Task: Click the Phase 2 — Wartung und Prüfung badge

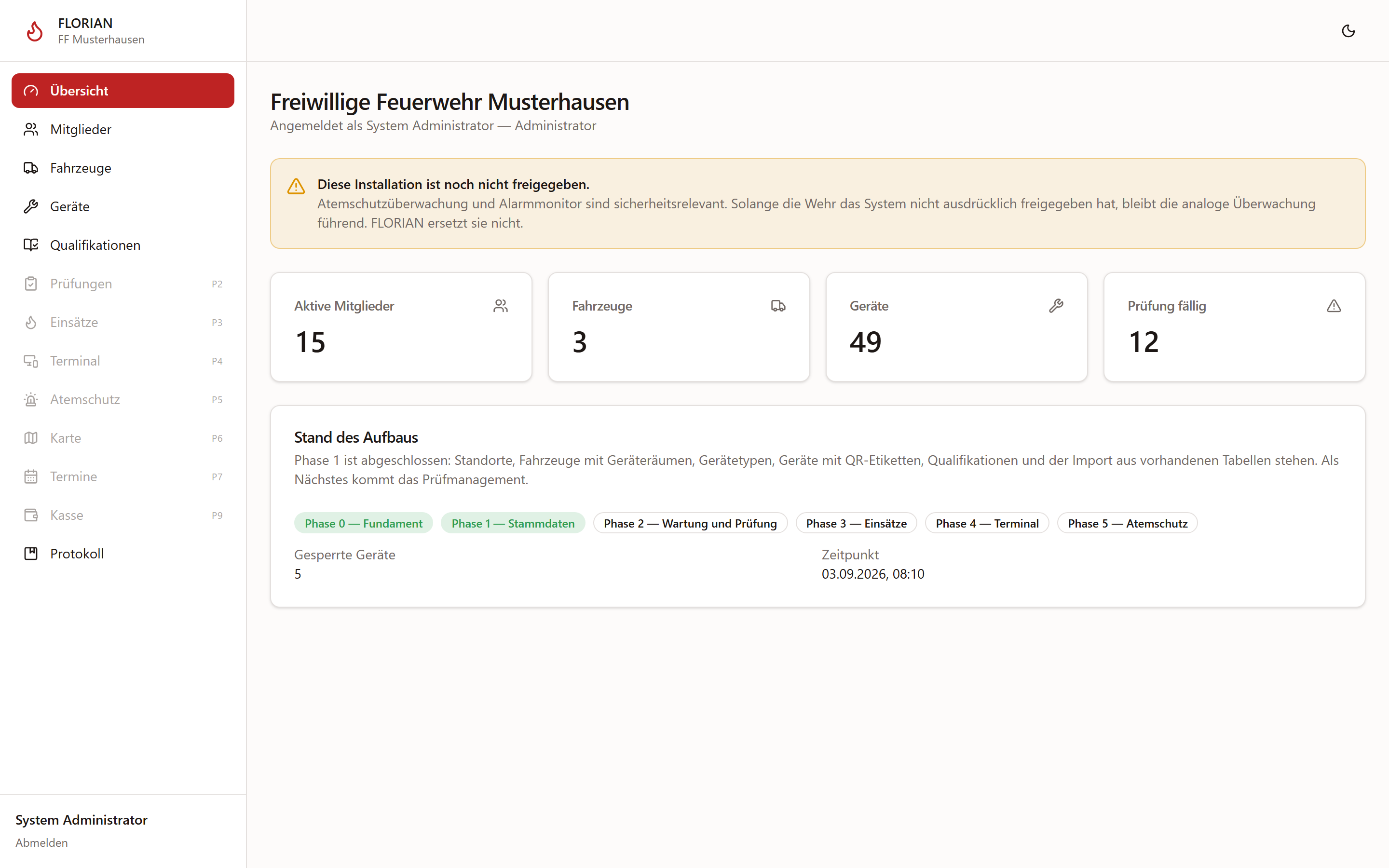Action: [690, 523]
